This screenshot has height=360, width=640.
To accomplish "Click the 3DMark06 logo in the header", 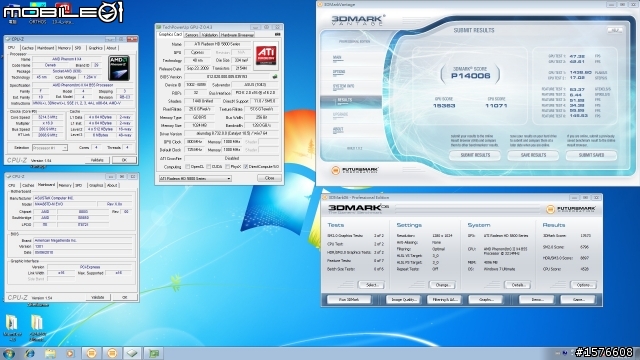I will (x=359, y=209).
